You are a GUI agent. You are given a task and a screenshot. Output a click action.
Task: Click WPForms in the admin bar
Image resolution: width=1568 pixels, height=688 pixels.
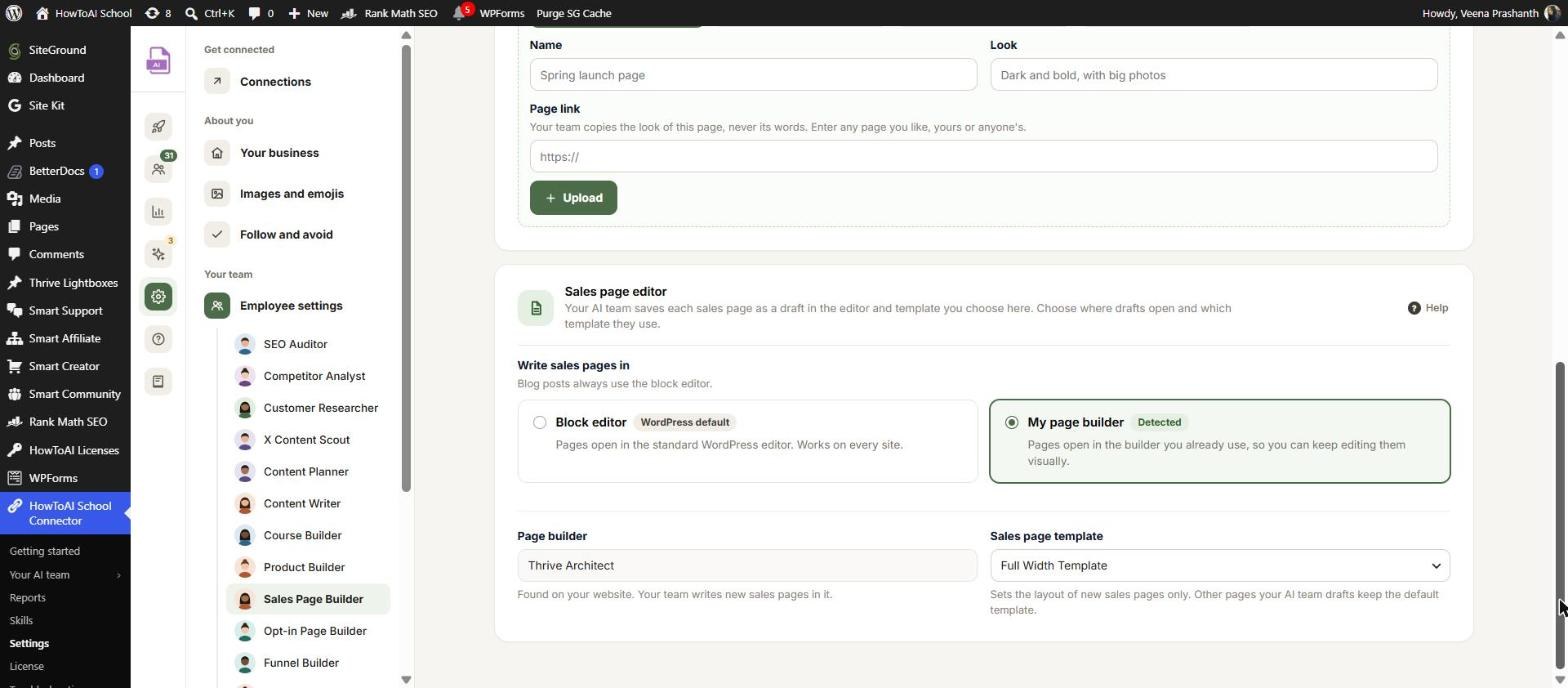pyautogui.click(x=502, y=13)
